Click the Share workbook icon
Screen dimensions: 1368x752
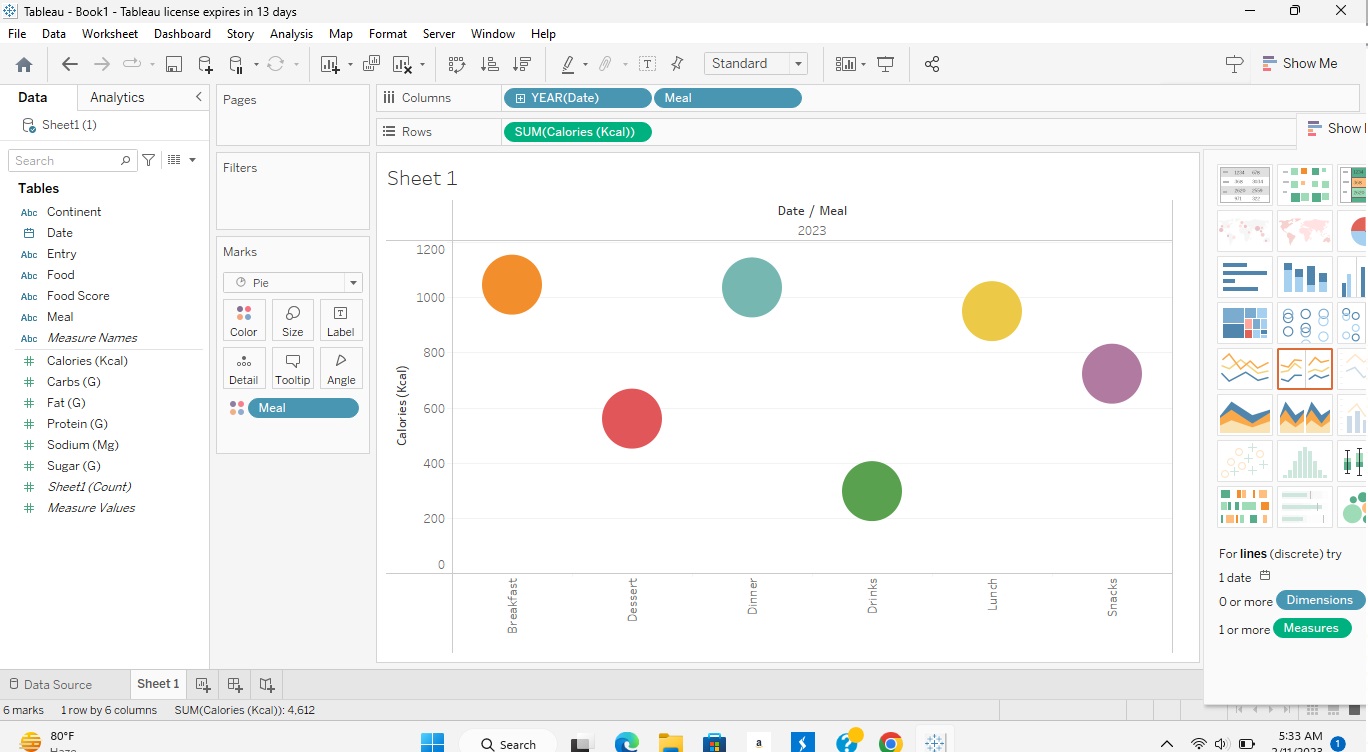pyautogui.click(x=932, y=64)
